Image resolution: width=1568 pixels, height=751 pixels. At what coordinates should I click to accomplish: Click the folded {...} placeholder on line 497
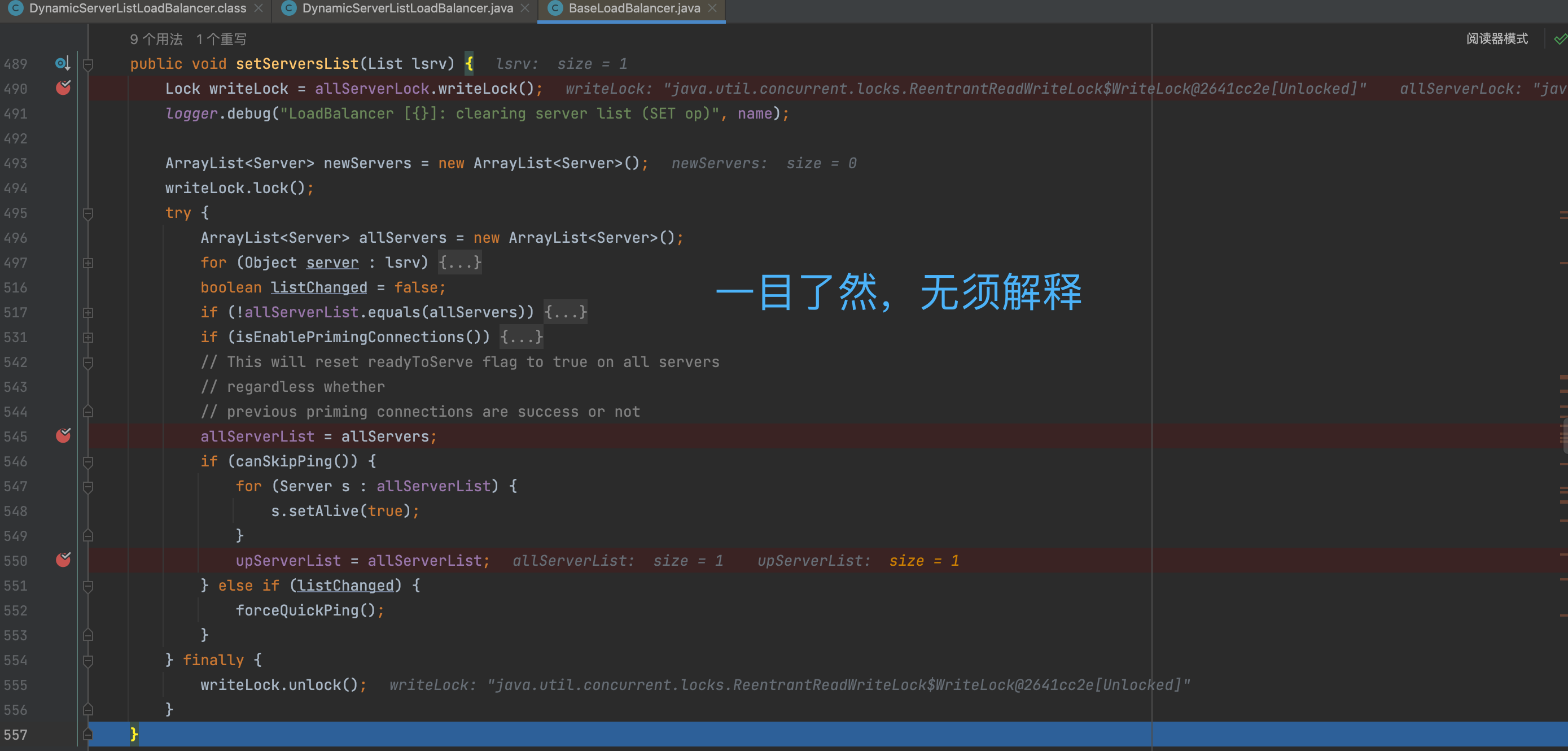(x=459, y=263)
